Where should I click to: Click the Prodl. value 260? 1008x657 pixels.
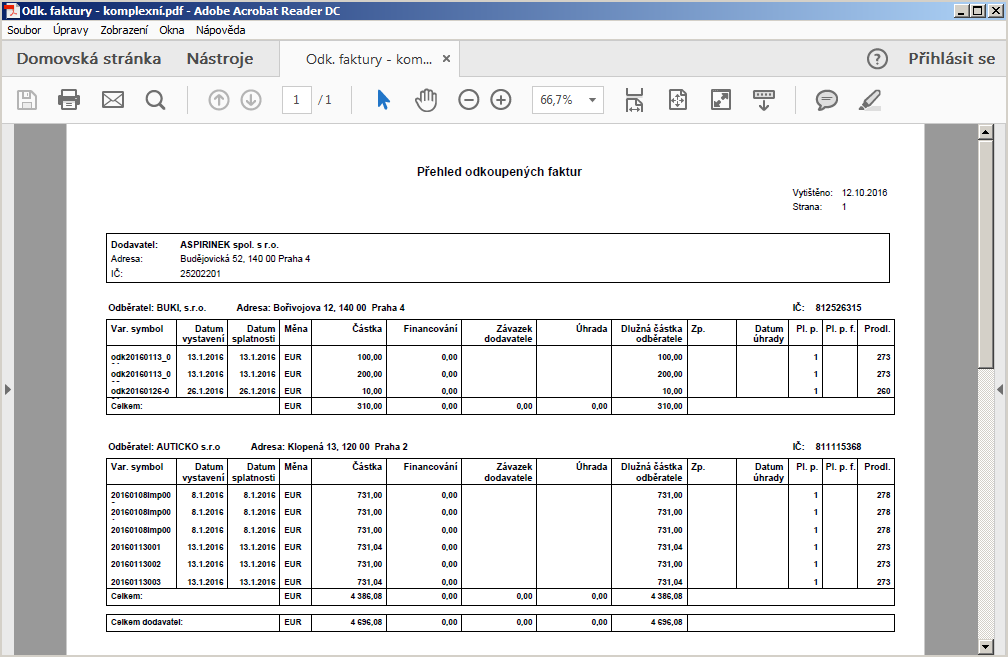pos(883,391)
